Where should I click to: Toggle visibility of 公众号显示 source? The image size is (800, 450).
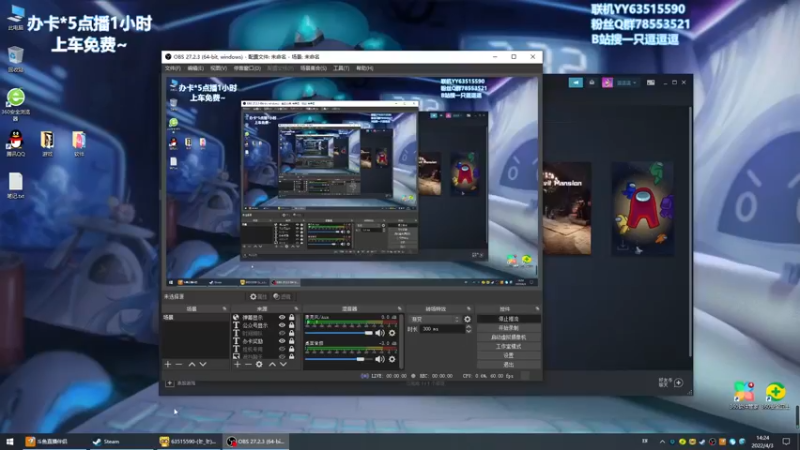pyautogui.click(x=282, y=325)
